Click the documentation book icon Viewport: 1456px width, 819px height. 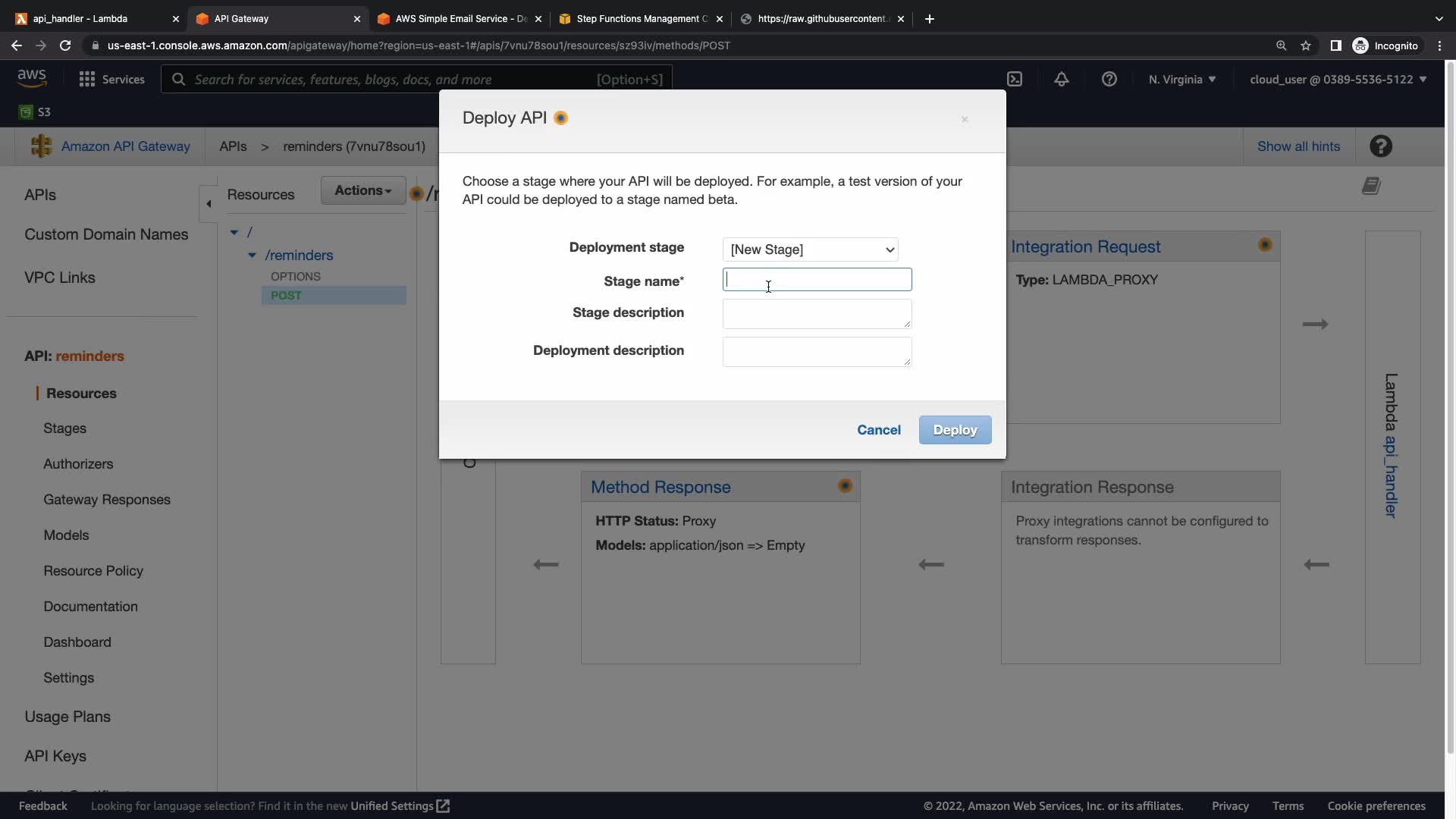[1371, 186]
